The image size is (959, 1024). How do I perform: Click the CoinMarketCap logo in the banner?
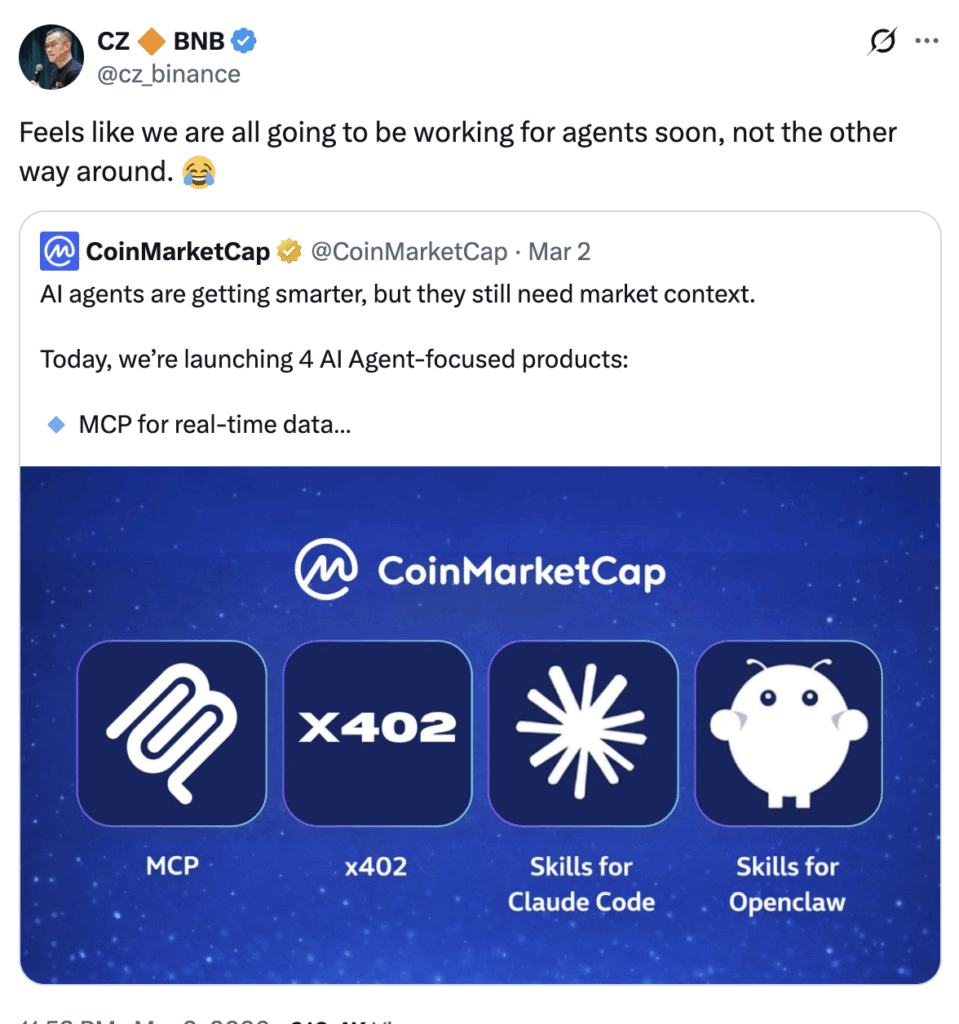480,572
